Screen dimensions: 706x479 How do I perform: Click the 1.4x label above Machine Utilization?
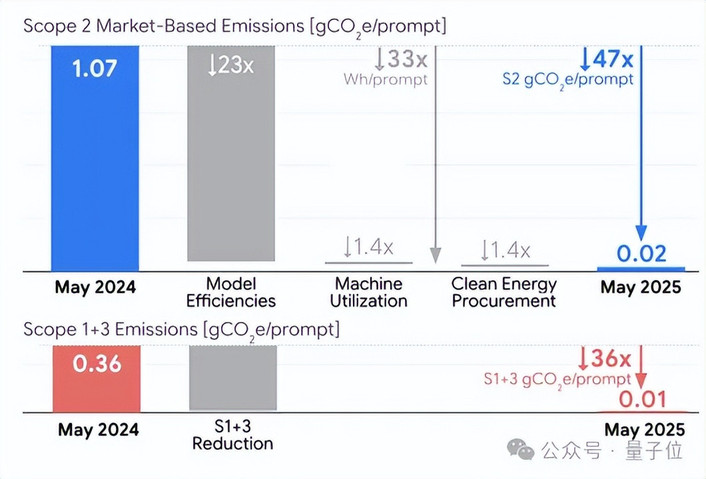(368, 247)
